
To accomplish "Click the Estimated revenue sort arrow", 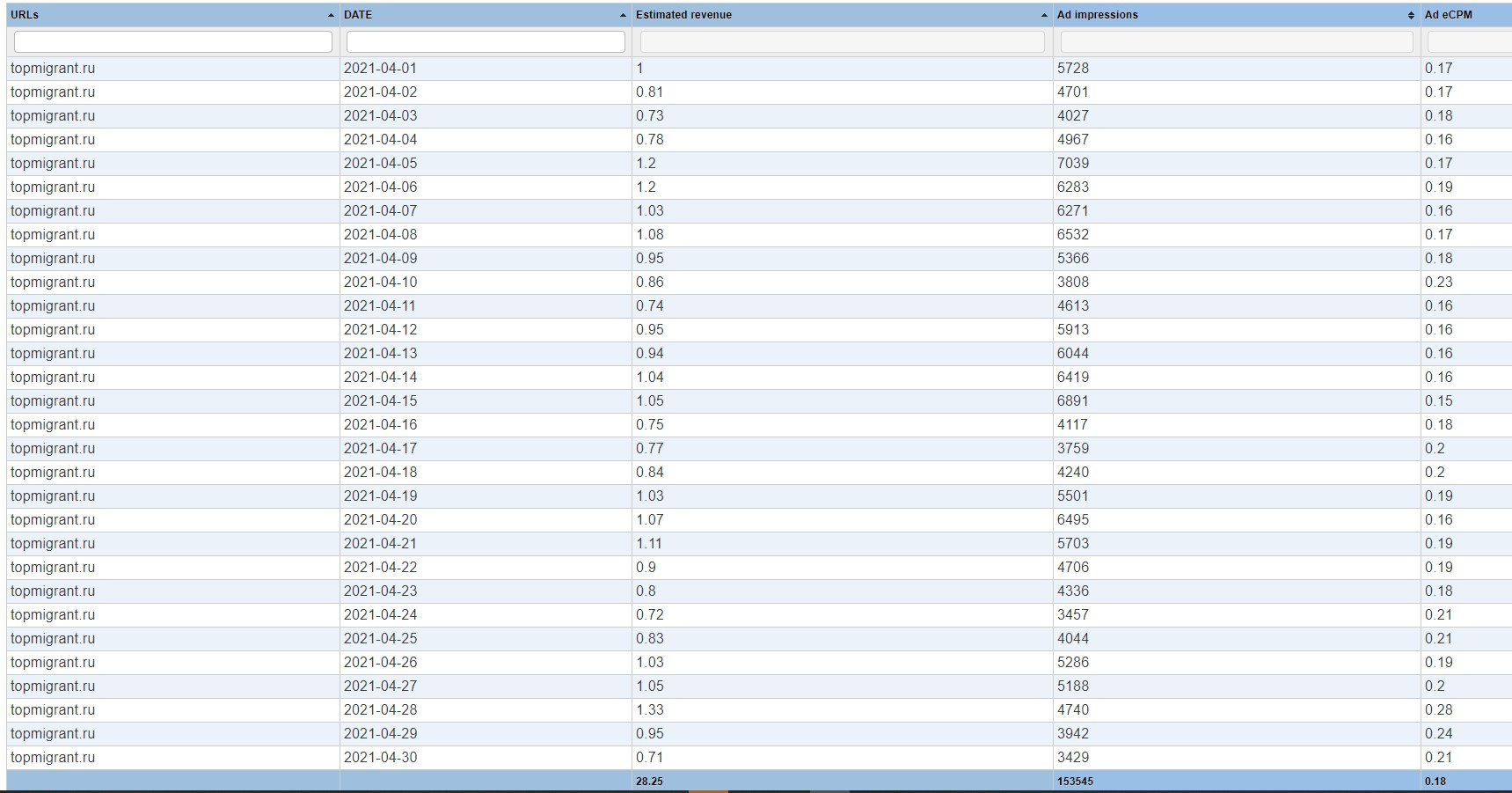I will point(1044,15).
